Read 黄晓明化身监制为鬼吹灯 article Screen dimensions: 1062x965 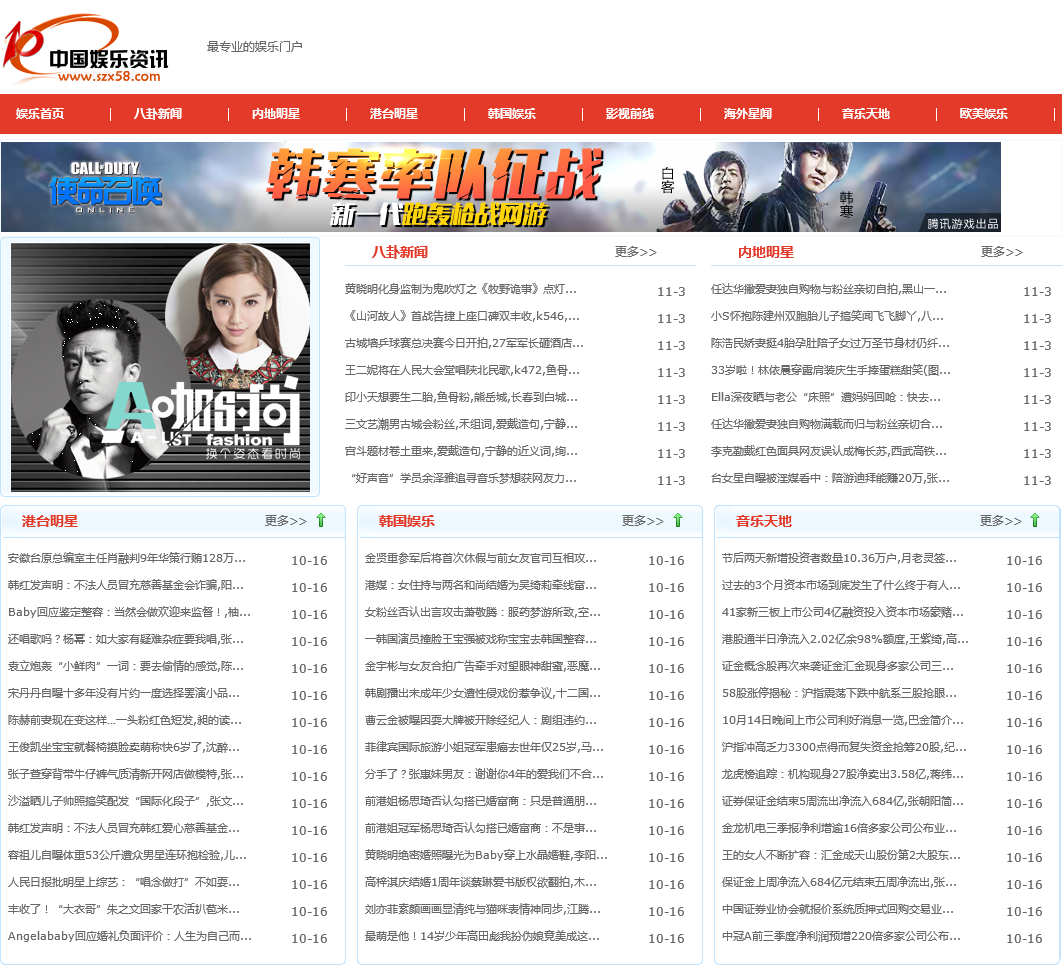[461, 289]
